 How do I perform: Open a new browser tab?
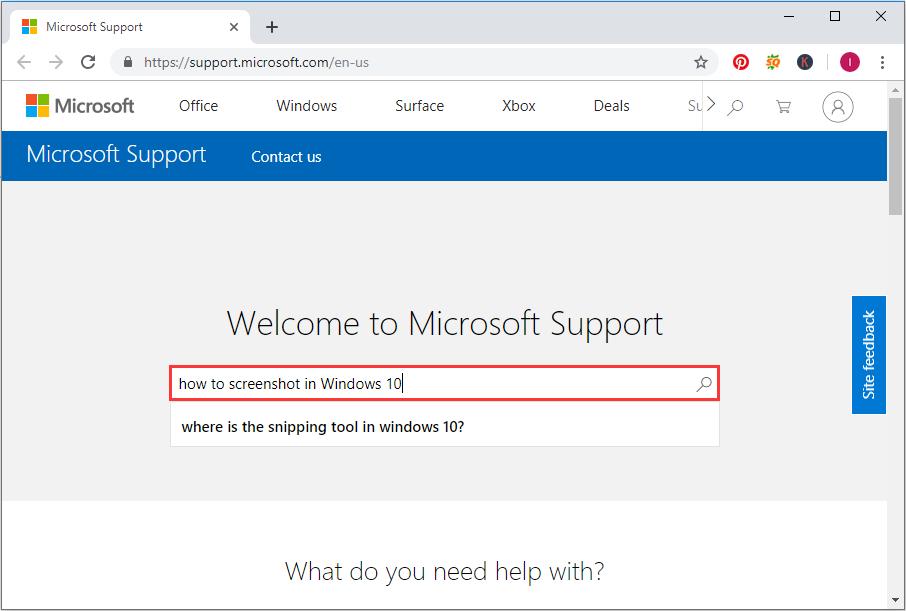272,26
